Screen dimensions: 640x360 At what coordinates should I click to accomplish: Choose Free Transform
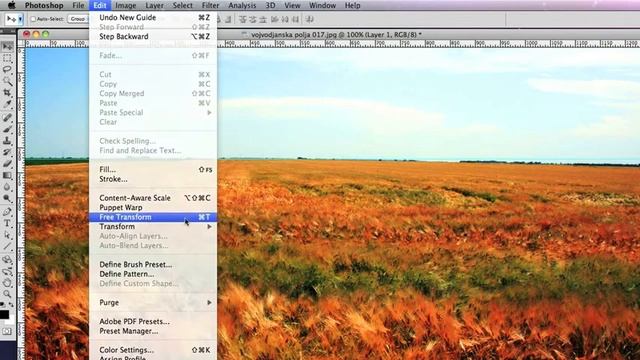pos(153,217)
